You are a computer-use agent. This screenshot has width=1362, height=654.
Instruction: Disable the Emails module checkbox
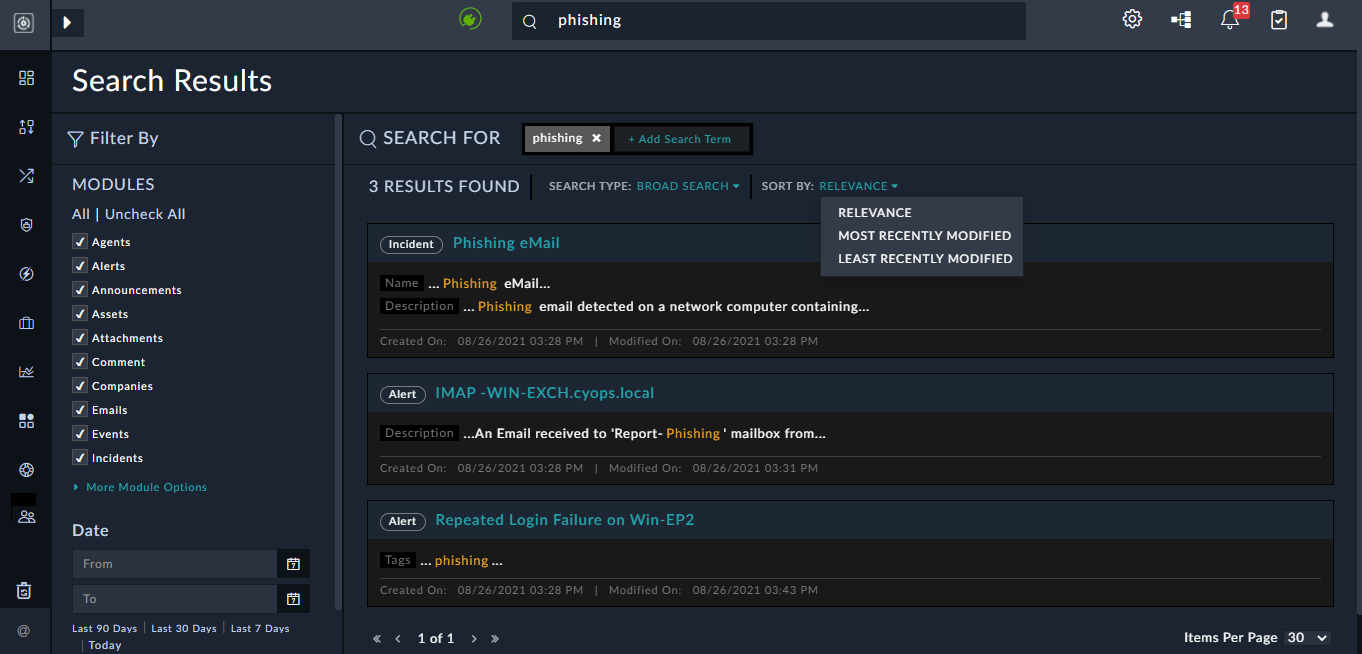pos(80,409)
